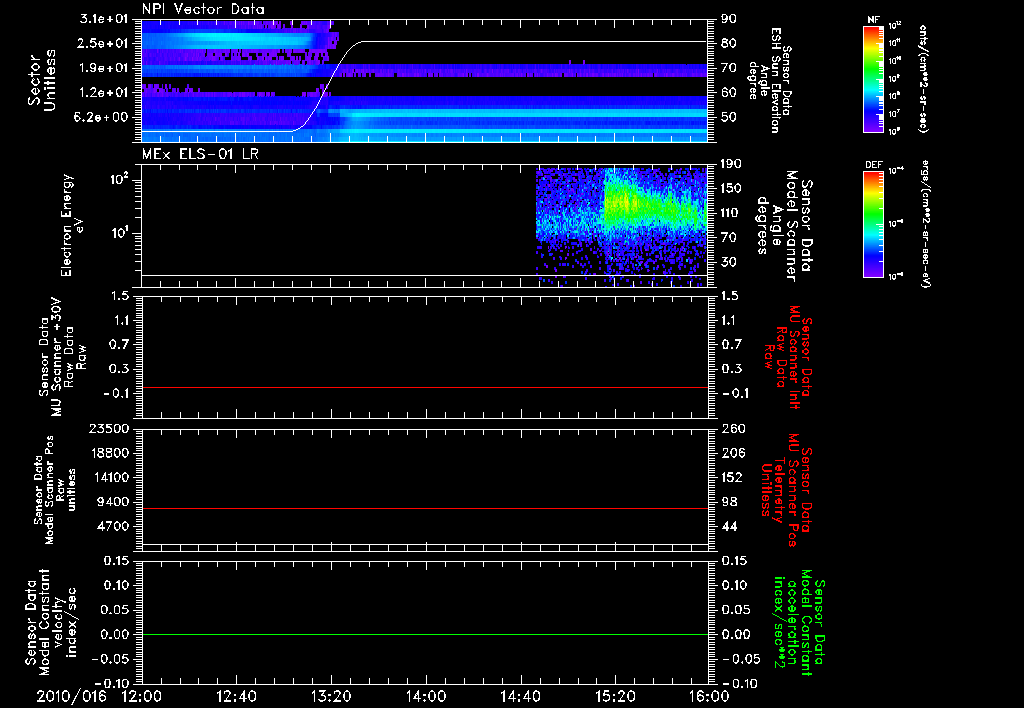Screen dimensions: 1024x708
Task: Click the 4700 scanner position tick label
Action: tap(114, 527)
